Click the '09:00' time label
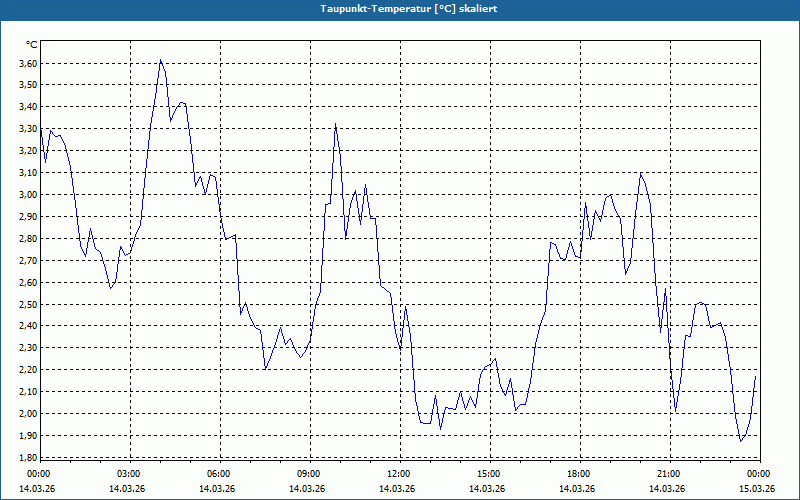This screenshot has width=800, height=500. (309, 474)
